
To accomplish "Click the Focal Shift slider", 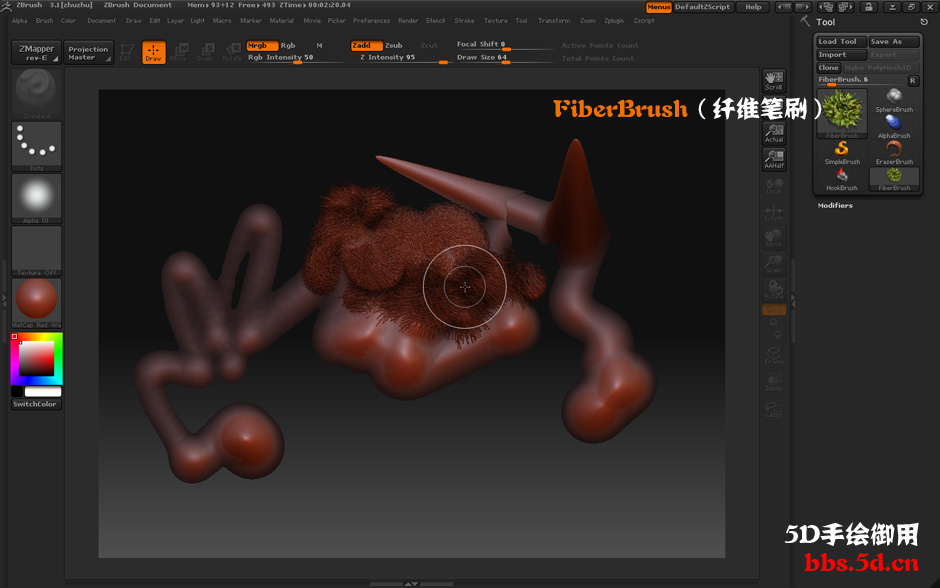I will 505,44.
